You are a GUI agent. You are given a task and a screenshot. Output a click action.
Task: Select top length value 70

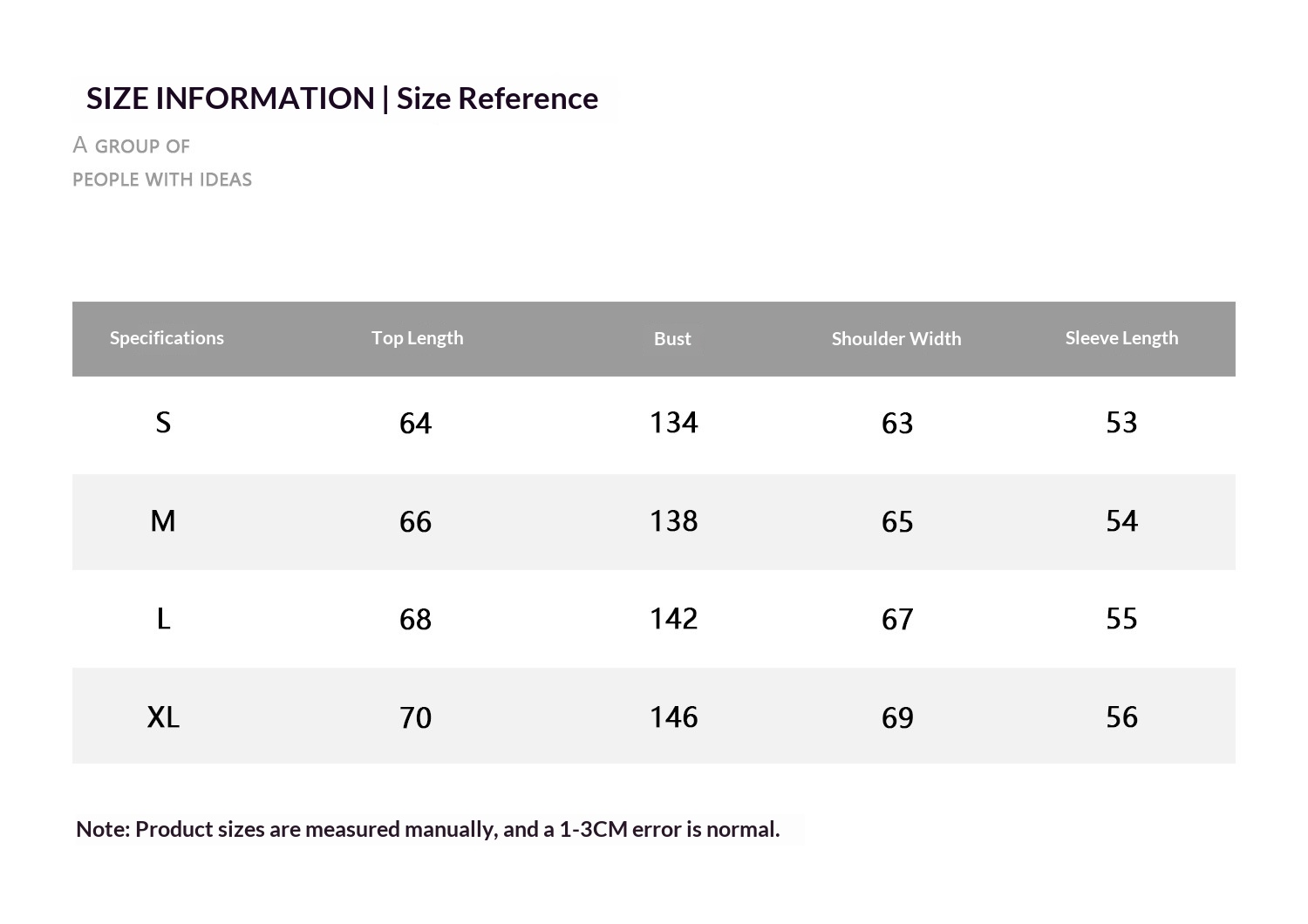pyautogui.click(x=415, y=718)
